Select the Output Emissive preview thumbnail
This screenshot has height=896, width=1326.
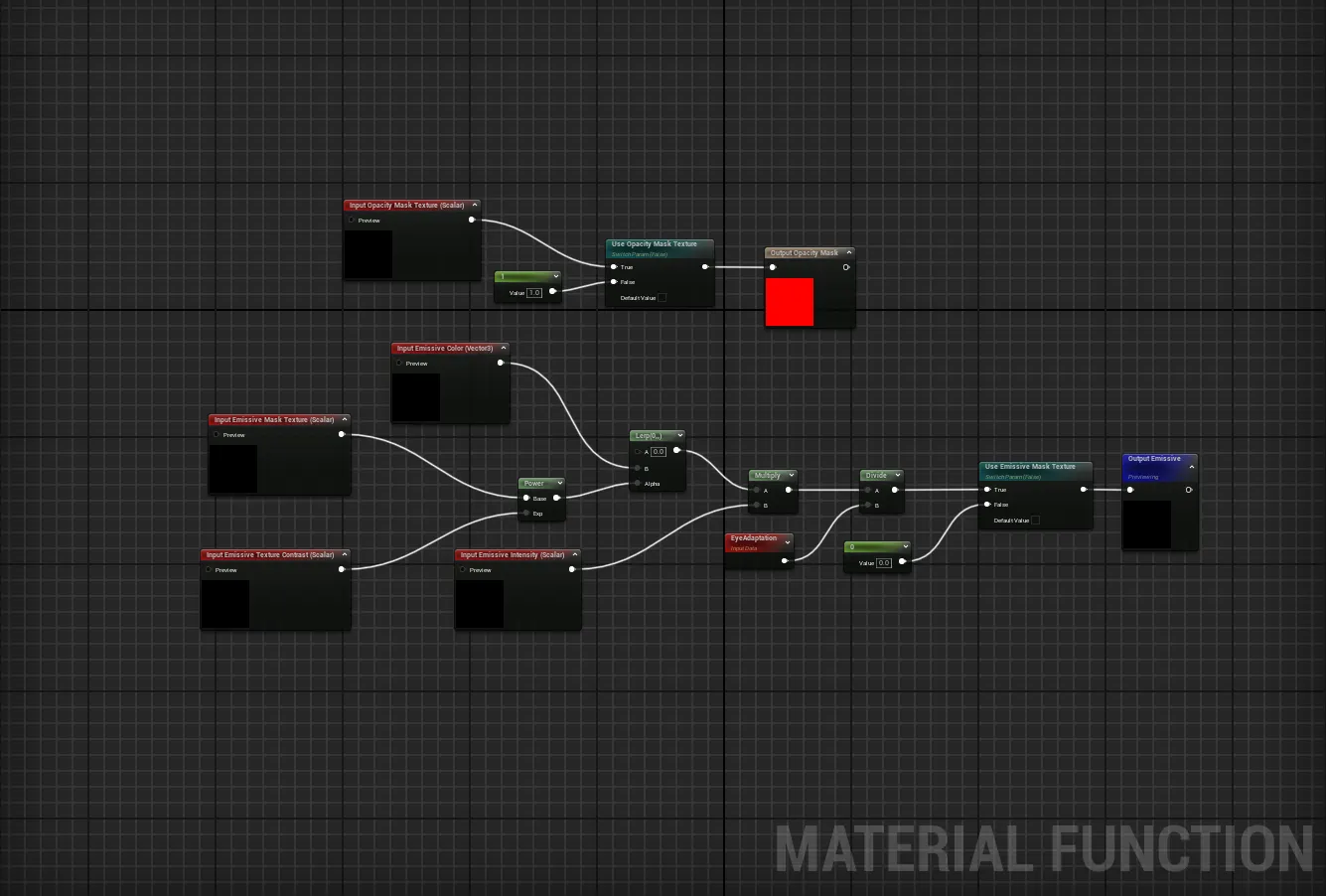tap(1147, 524)
